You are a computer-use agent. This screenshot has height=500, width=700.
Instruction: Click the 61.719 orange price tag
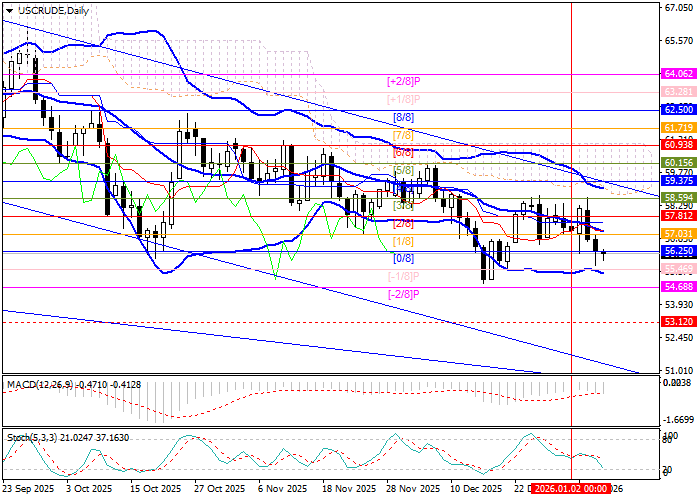click(x=679, y=128)
